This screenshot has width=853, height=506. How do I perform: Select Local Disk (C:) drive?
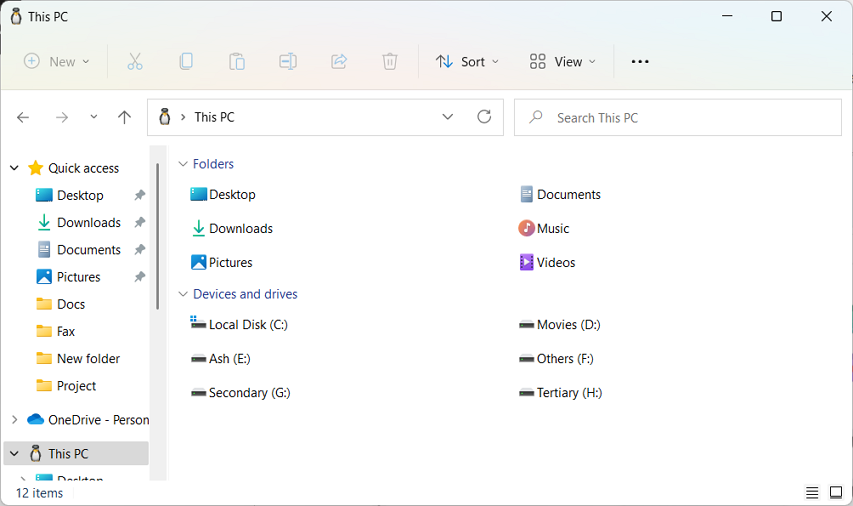click(x=239, y=324)
